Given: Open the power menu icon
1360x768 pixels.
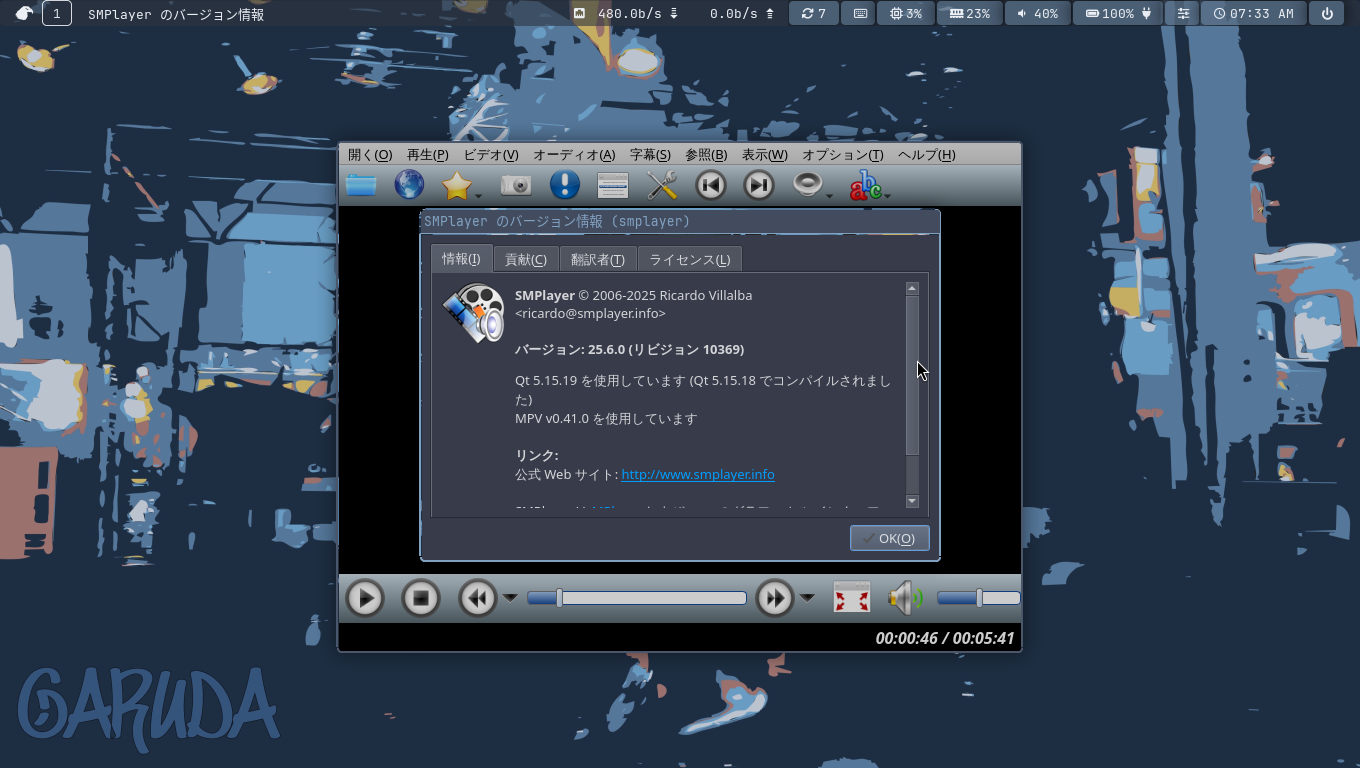Looking at the screenshot, I should click(1327, 14).
